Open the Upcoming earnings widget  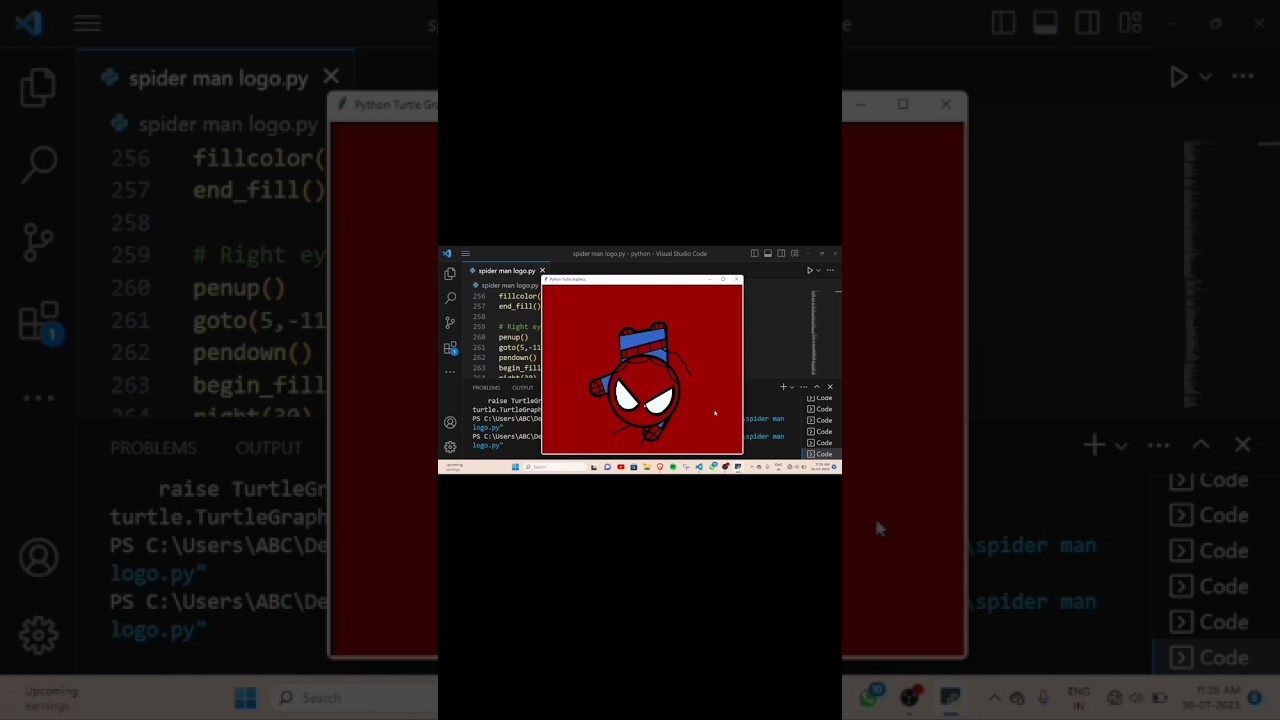pyautogui.click(x=455, y=467)
